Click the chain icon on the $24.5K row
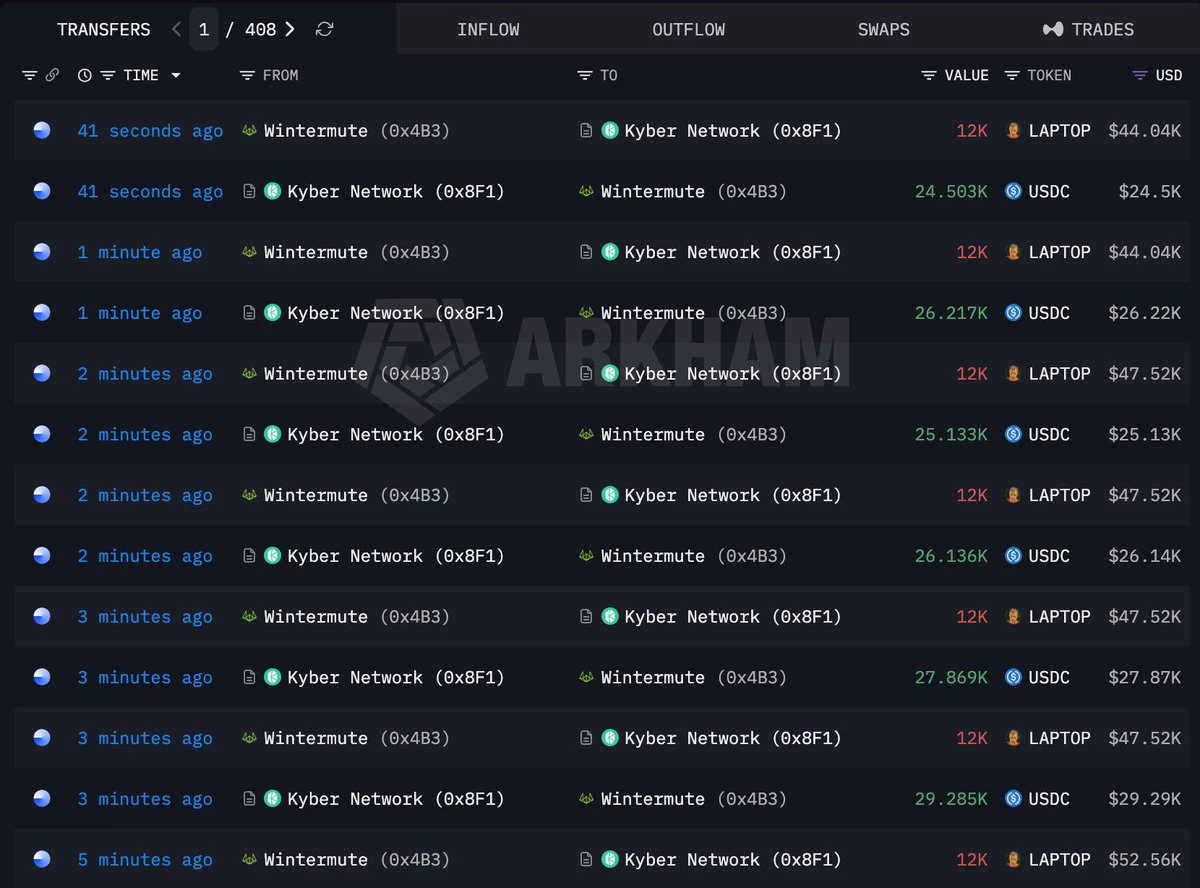The width and height of the screenshot is (1200, 888). [41, 191]
